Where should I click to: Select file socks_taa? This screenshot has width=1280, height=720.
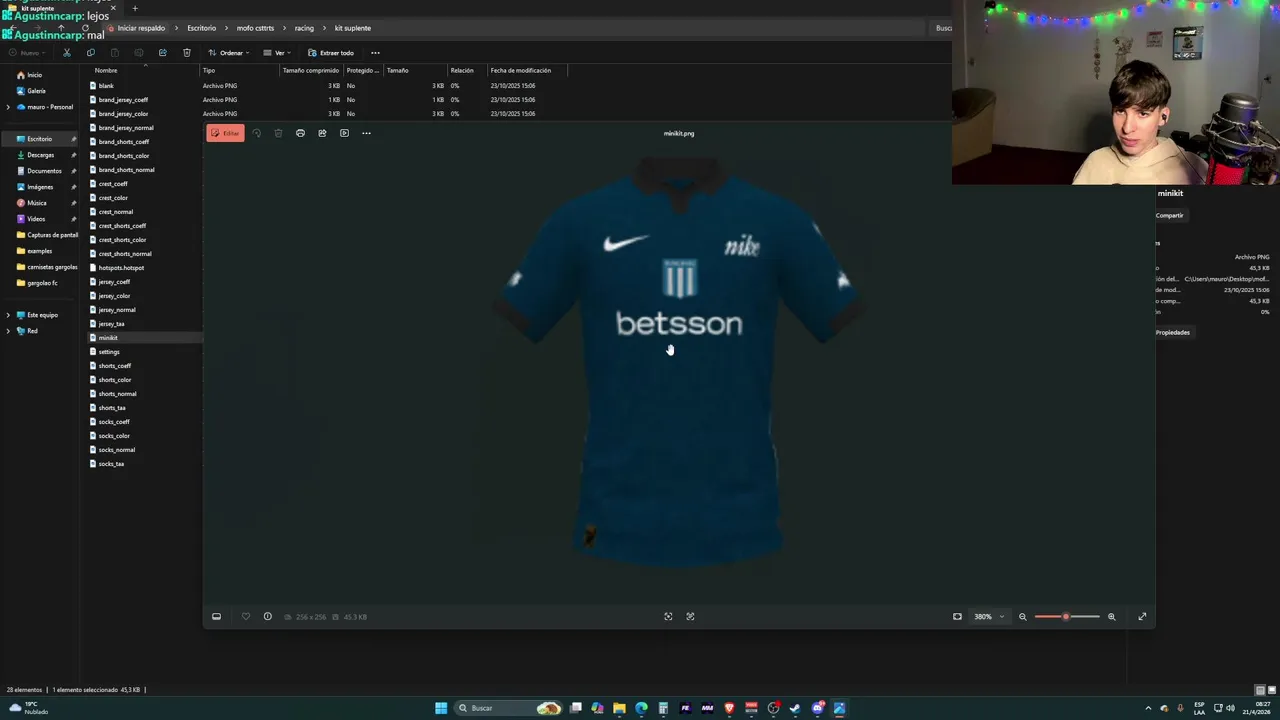tap(111, 464)
